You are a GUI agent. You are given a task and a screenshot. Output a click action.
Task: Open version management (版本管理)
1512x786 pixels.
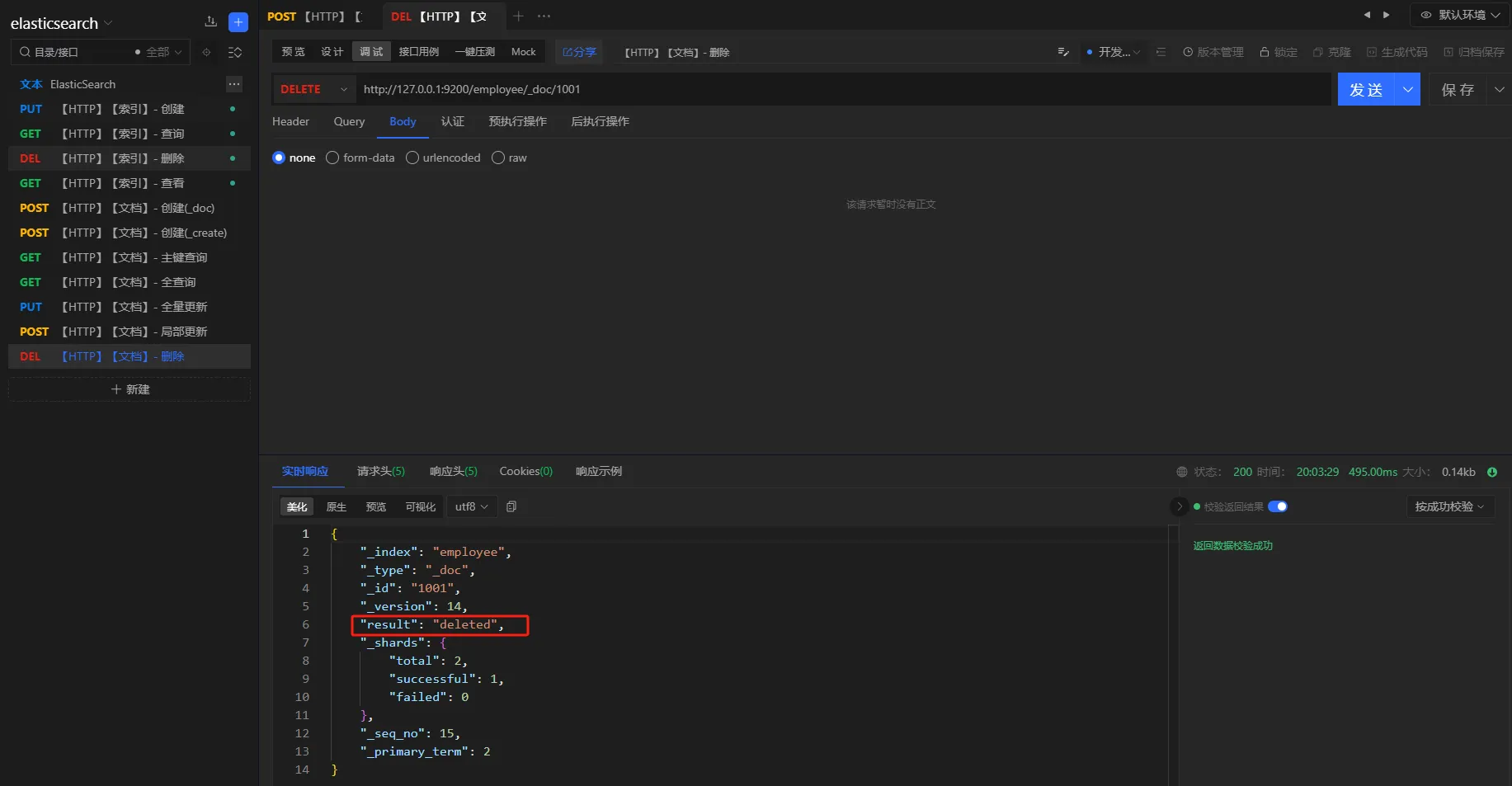(1213, 52)
